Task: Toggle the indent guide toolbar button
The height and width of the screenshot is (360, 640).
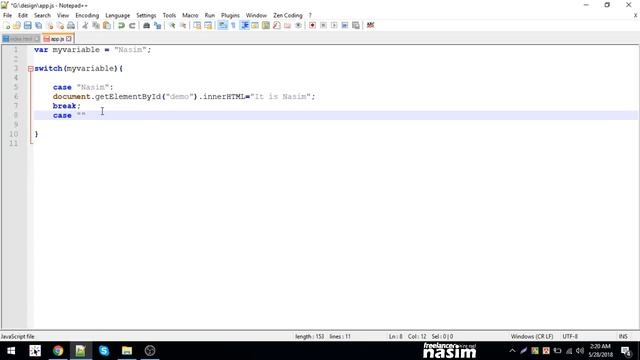Action: [x=244, y=25]
